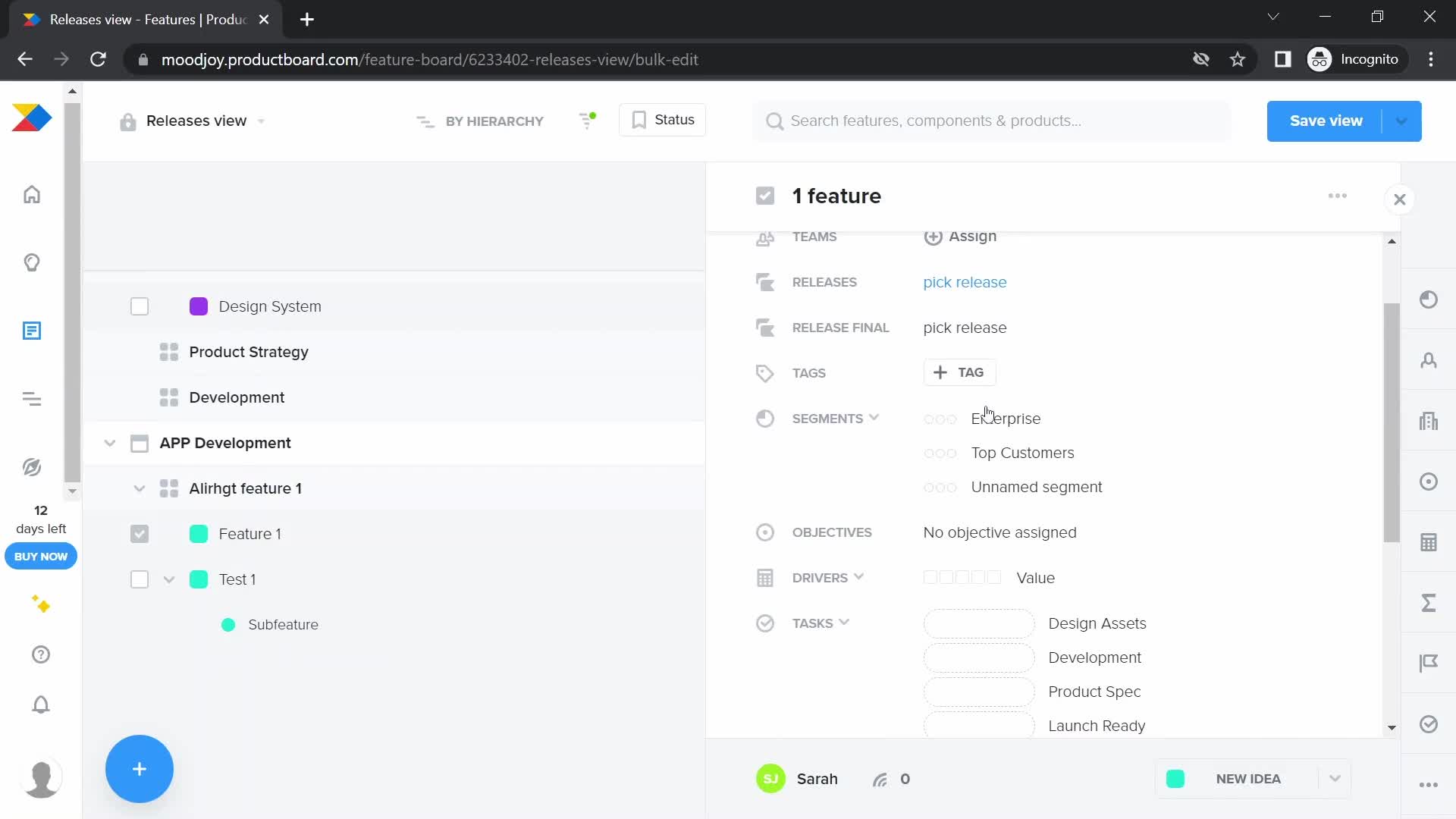Toggle checkbox for Test 1 item
Image resolution: width=1456 pixels, height=819 pixels.
tap(139, 578)
